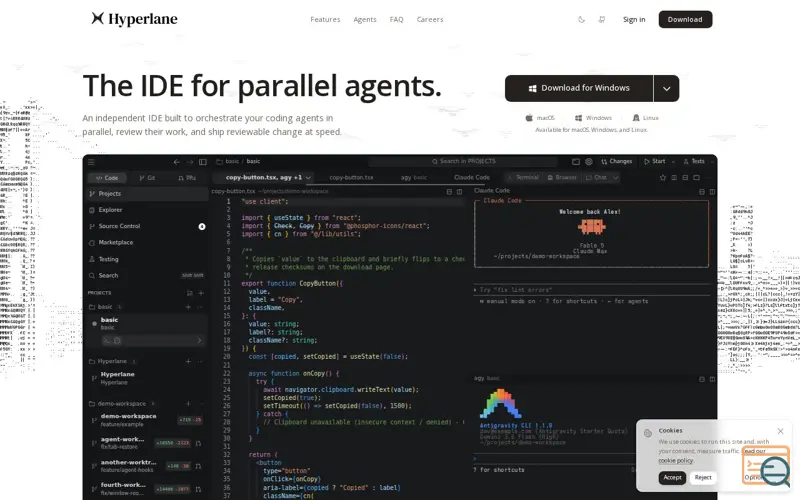Click the Terminal button in tab bar
Image resolution: width=800 pixels, height=500 pixels.
click(523, 178)
